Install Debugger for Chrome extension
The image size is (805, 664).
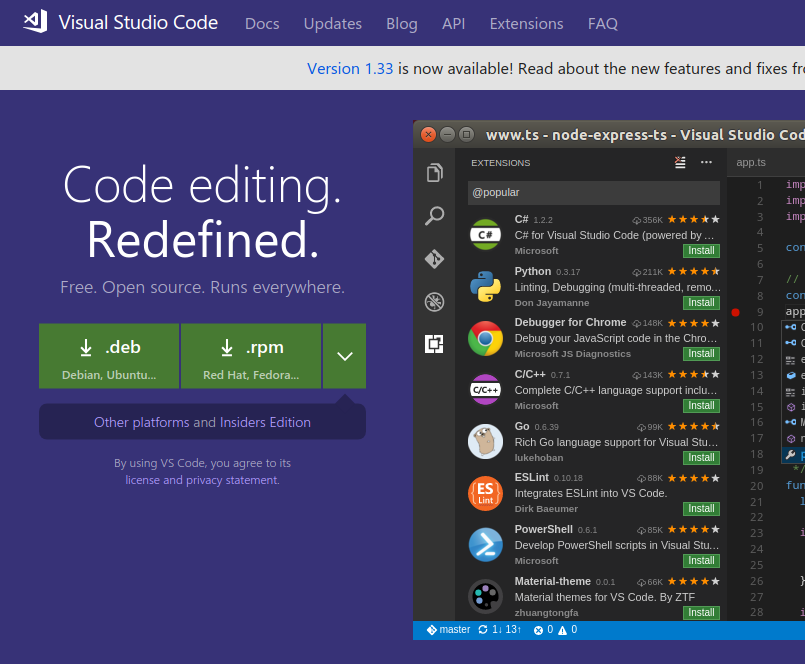pyautogui.click(x=701, y=354)
